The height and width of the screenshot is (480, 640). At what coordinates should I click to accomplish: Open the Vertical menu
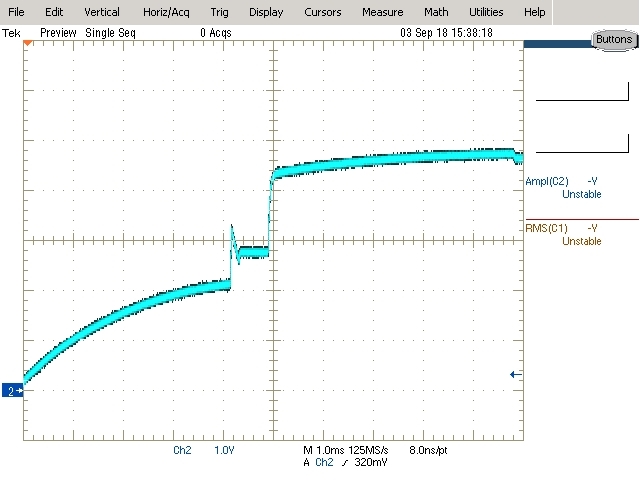tap(102, 12)
